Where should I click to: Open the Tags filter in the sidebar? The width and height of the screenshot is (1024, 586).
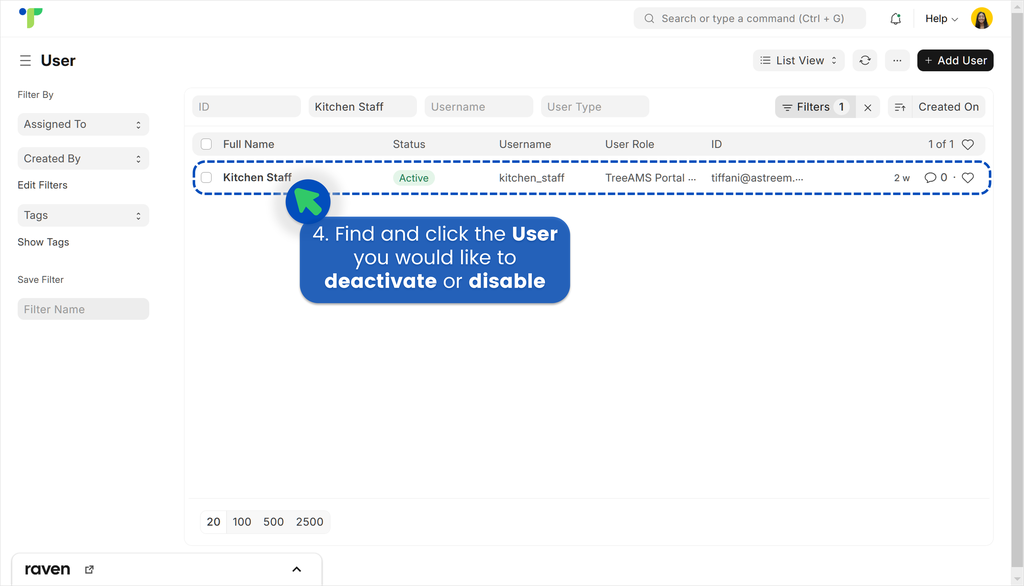(x=83, y=215)
